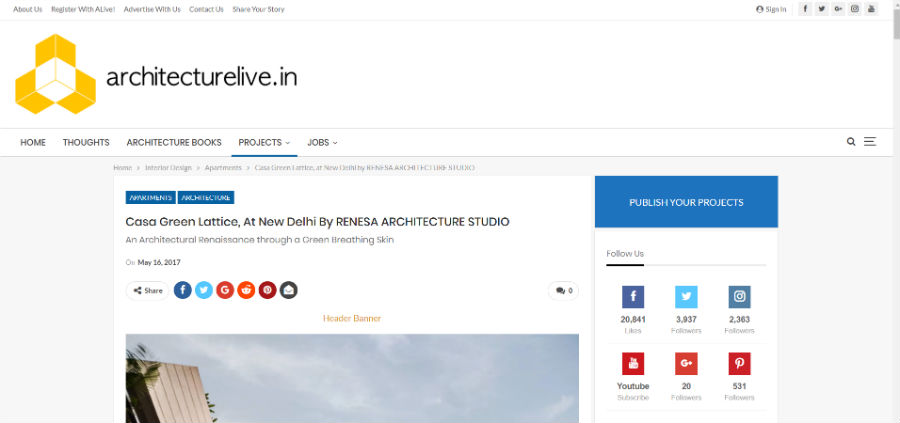
Task: Open Advertise With Us link
Action: (152, 9)
